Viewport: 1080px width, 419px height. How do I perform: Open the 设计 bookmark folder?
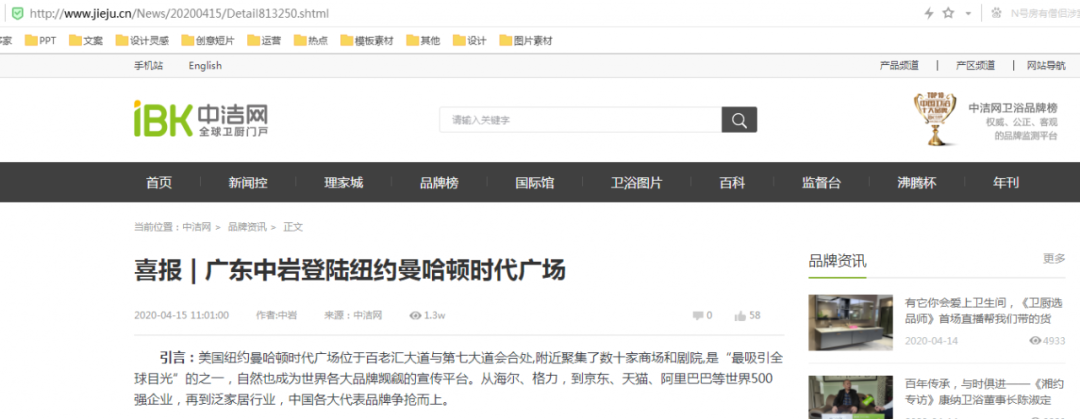pos(470,41)
